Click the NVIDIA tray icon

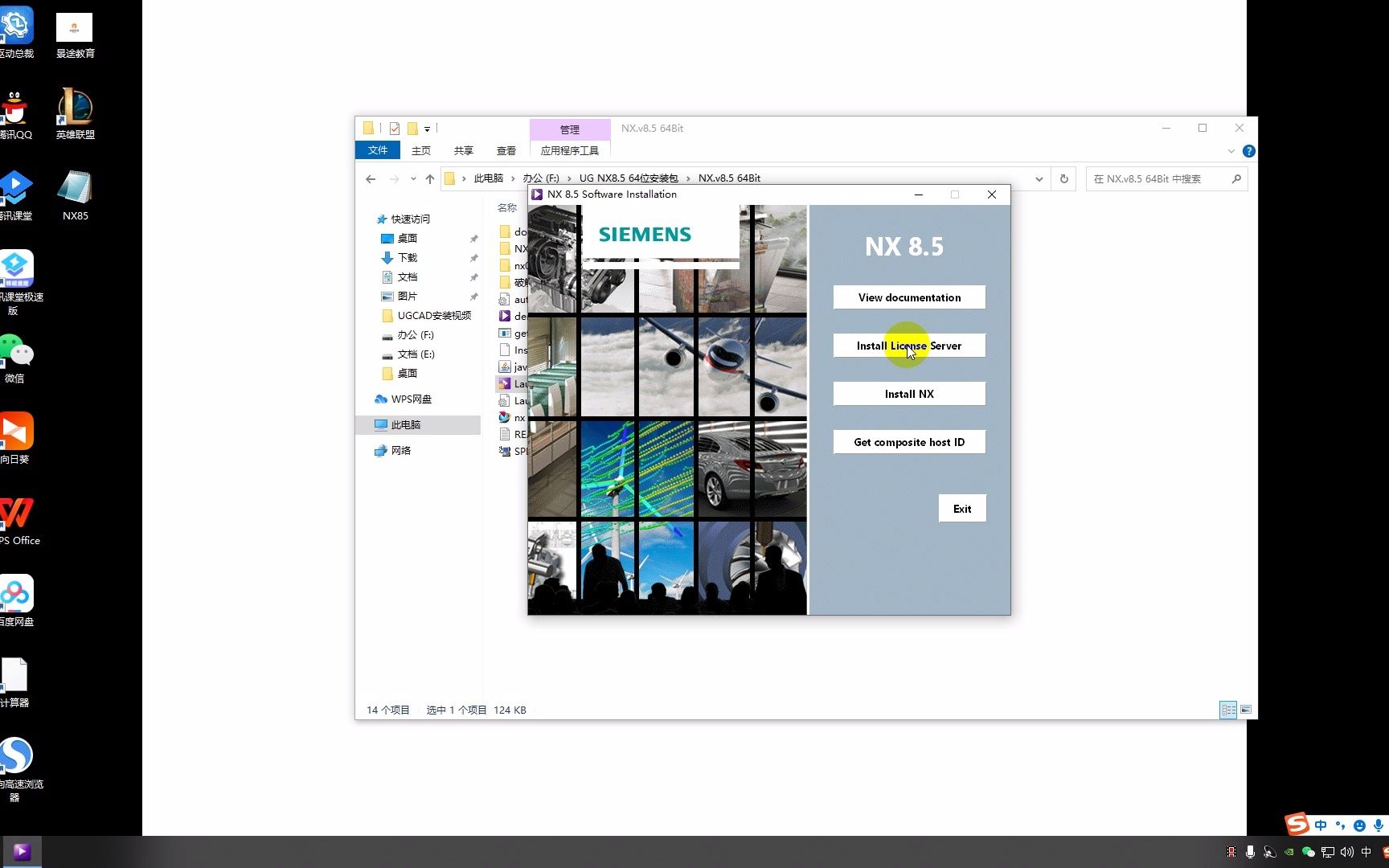[1289, 852]
